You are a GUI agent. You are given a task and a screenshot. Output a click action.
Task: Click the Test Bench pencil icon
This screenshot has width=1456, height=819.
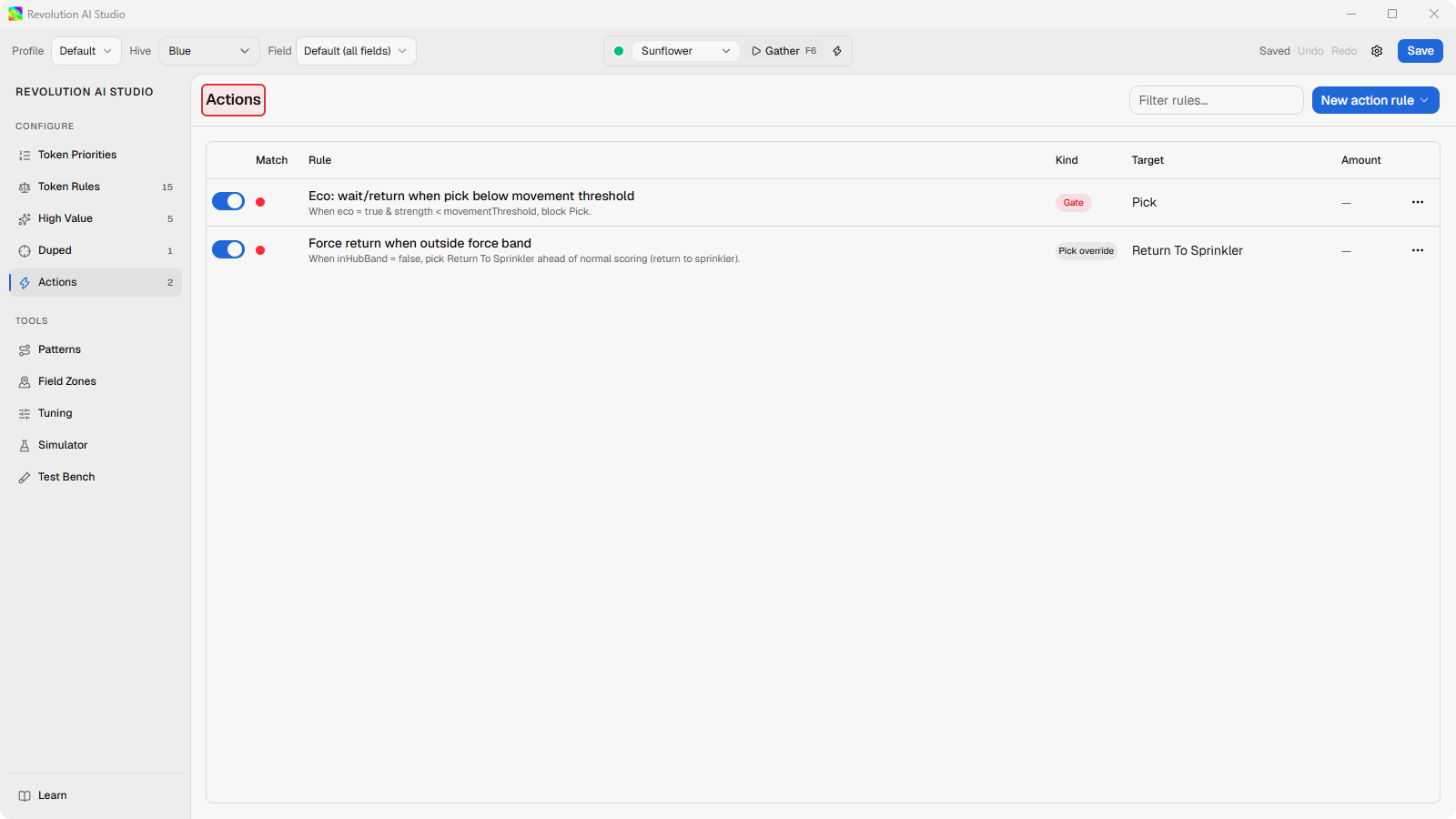[25, 478]
